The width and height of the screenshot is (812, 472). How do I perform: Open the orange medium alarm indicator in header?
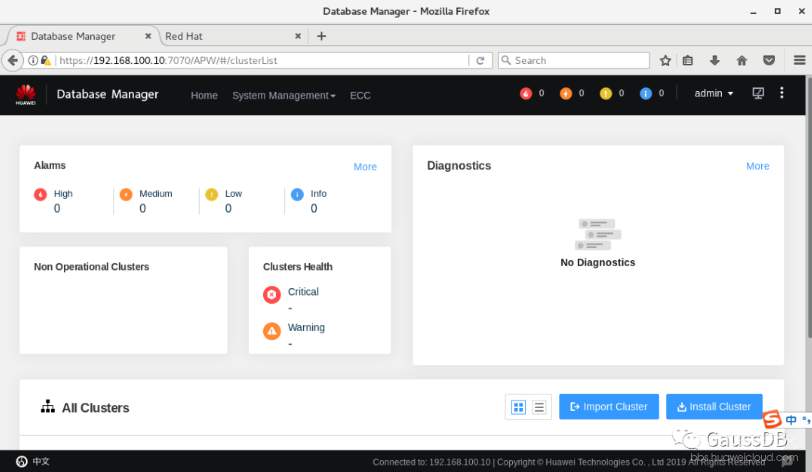566,93
